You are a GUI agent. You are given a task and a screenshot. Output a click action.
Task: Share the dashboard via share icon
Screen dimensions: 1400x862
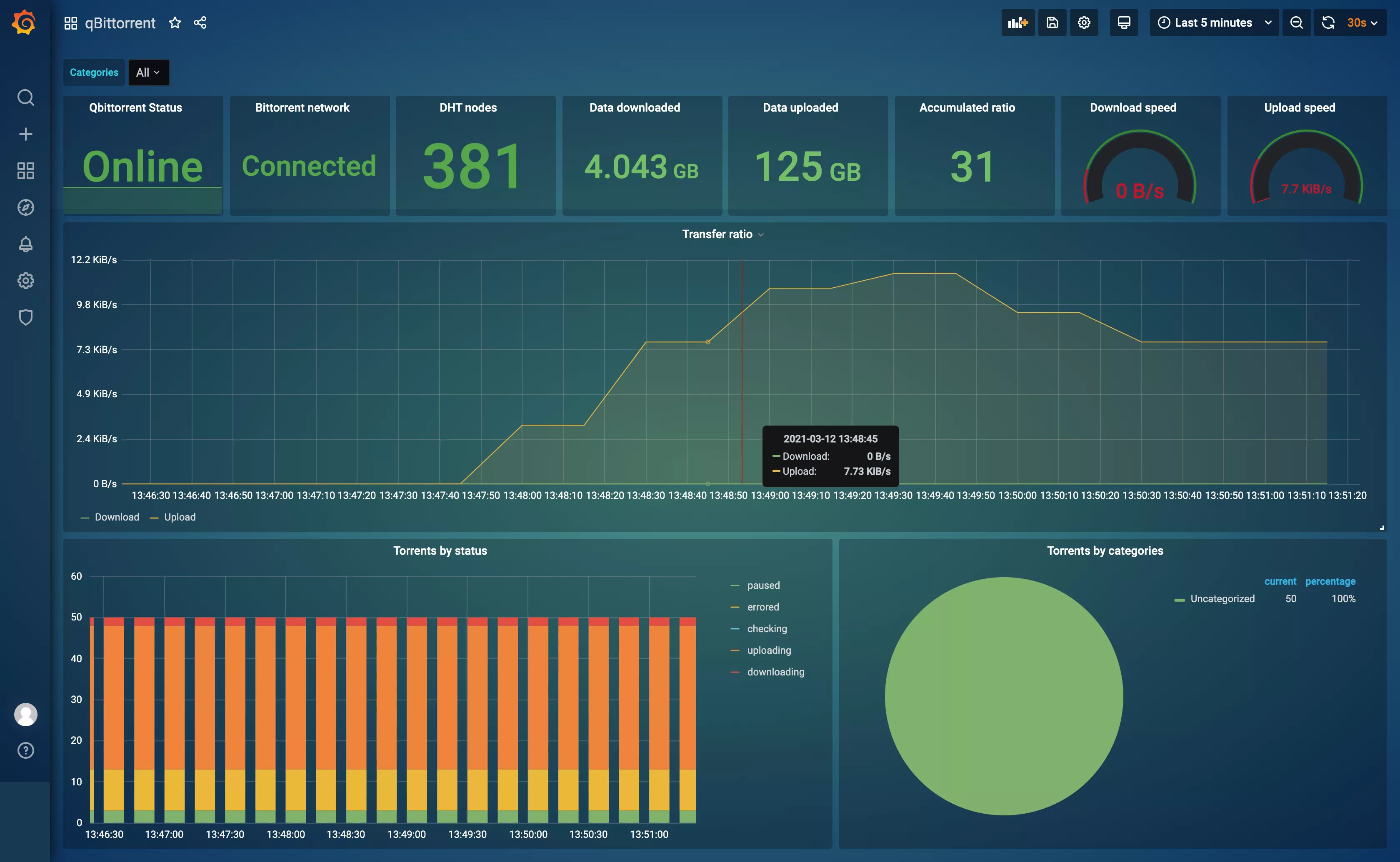(200, 23)
